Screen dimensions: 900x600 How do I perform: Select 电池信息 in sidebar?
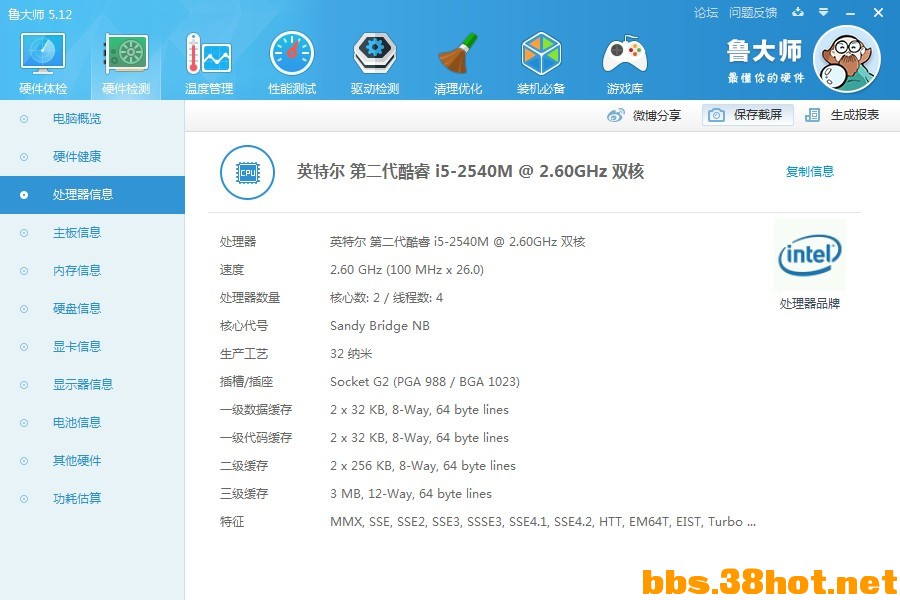(x=92, y=423)
